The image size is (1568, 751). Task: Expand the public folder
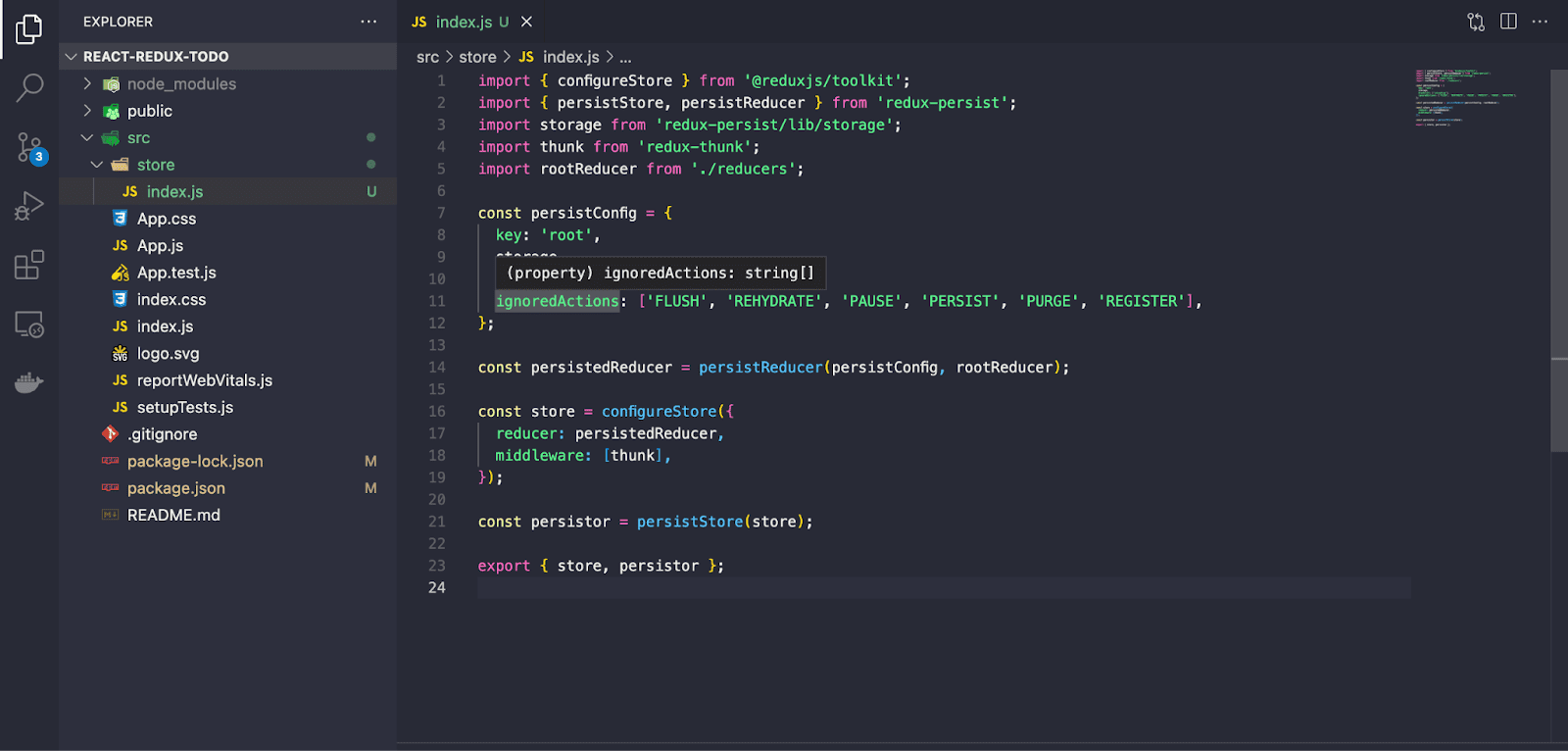pos(87,111)
